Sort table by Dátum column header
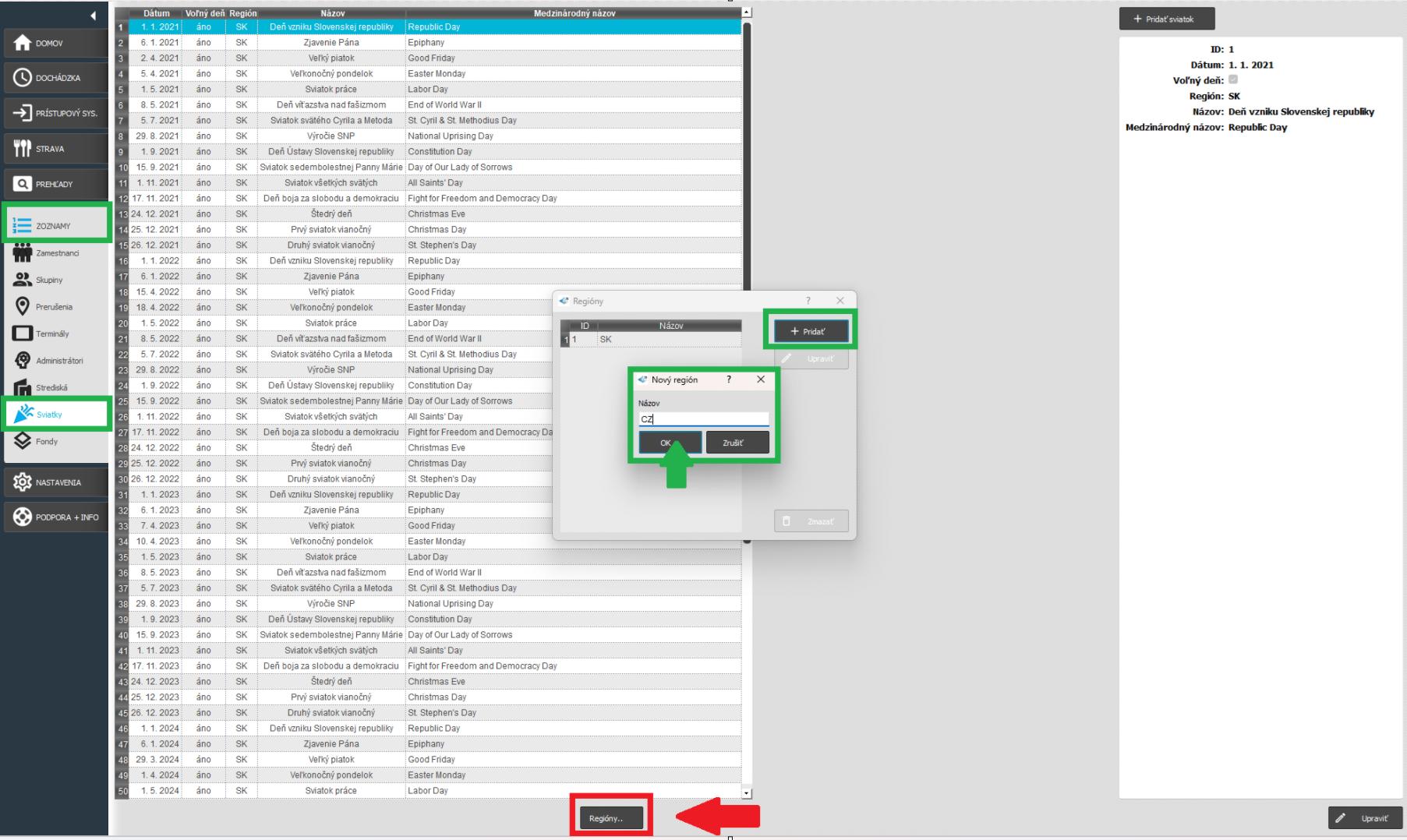The image size is (1407, 840). click(156, 13)
